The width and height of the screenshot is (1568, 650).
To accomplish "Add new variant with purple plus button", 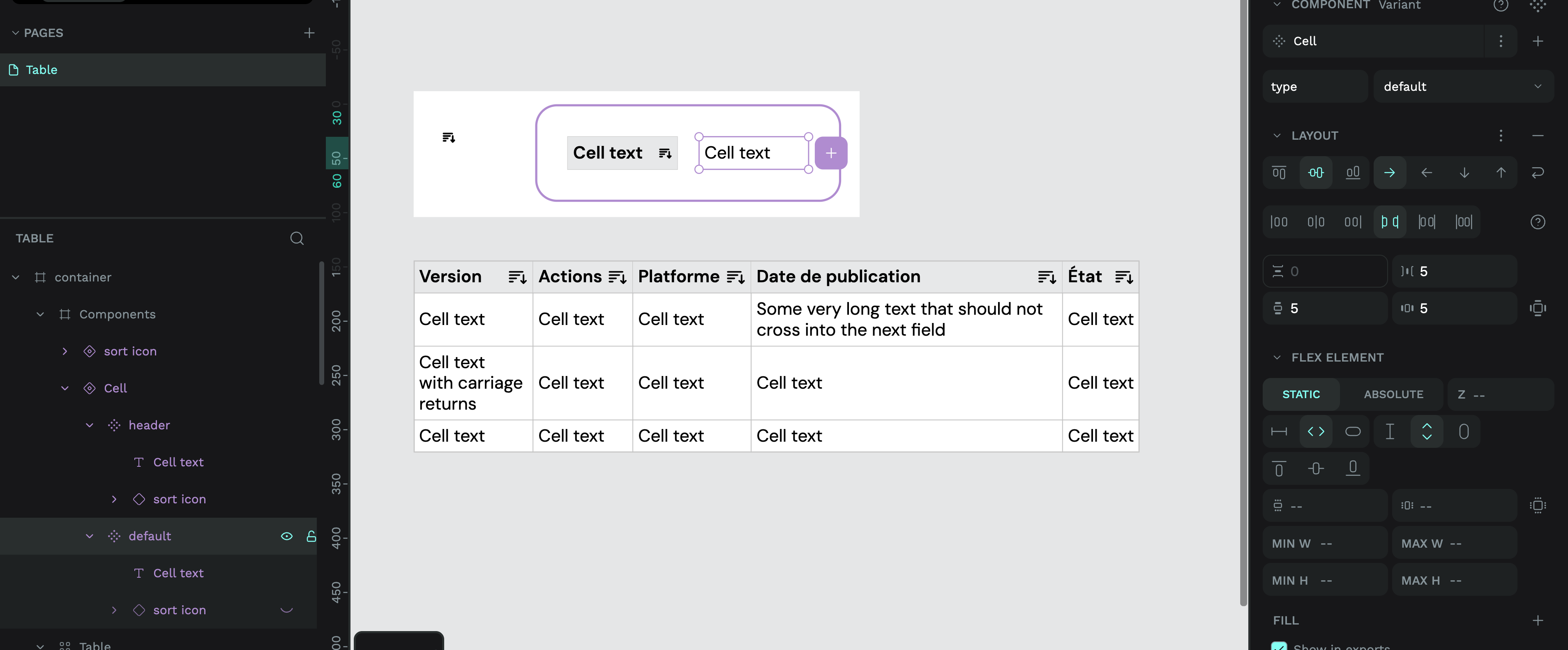I will (831, 153).
